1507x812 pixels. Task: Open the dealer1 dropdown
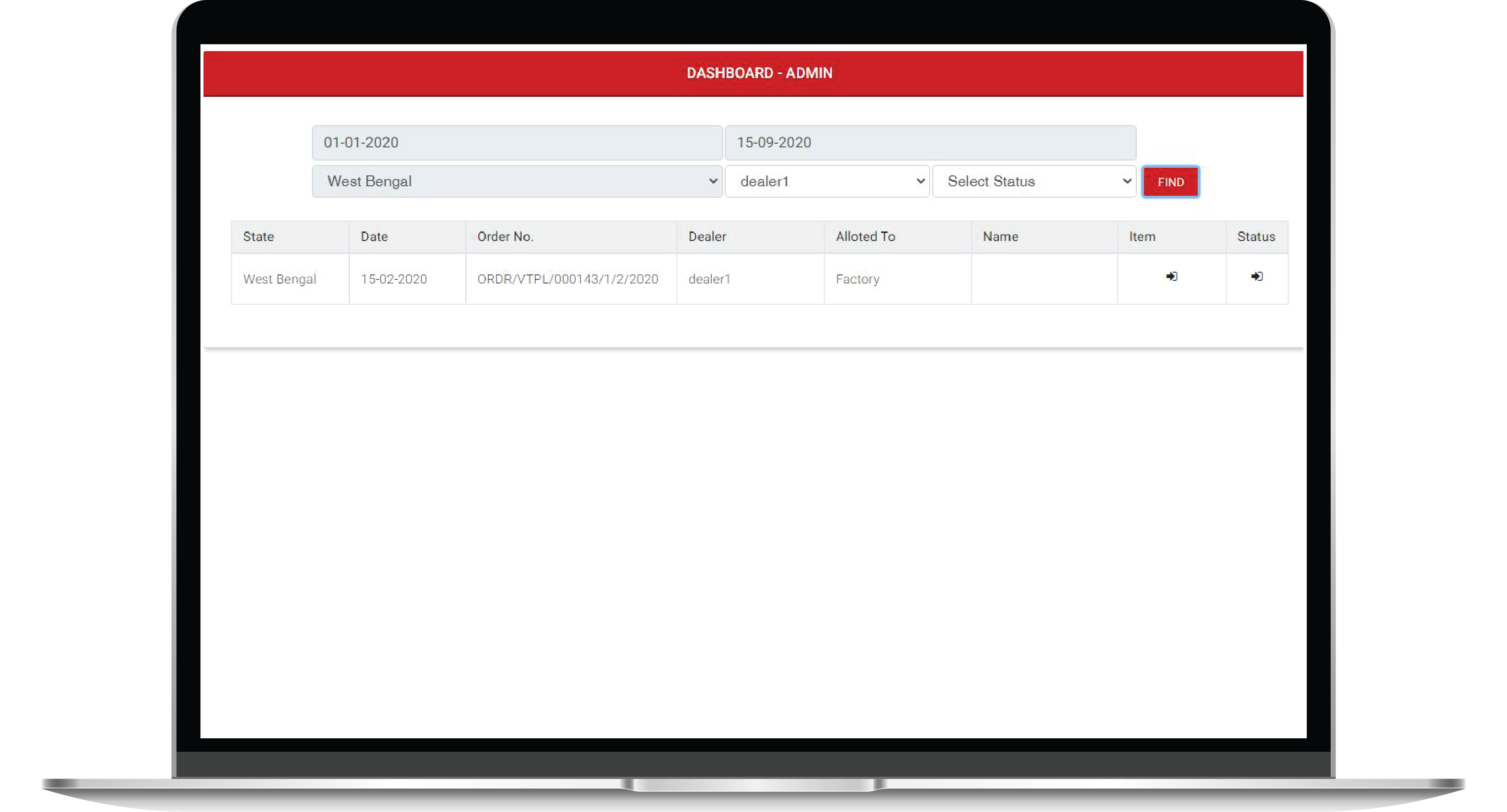click(x=827, y=181)
